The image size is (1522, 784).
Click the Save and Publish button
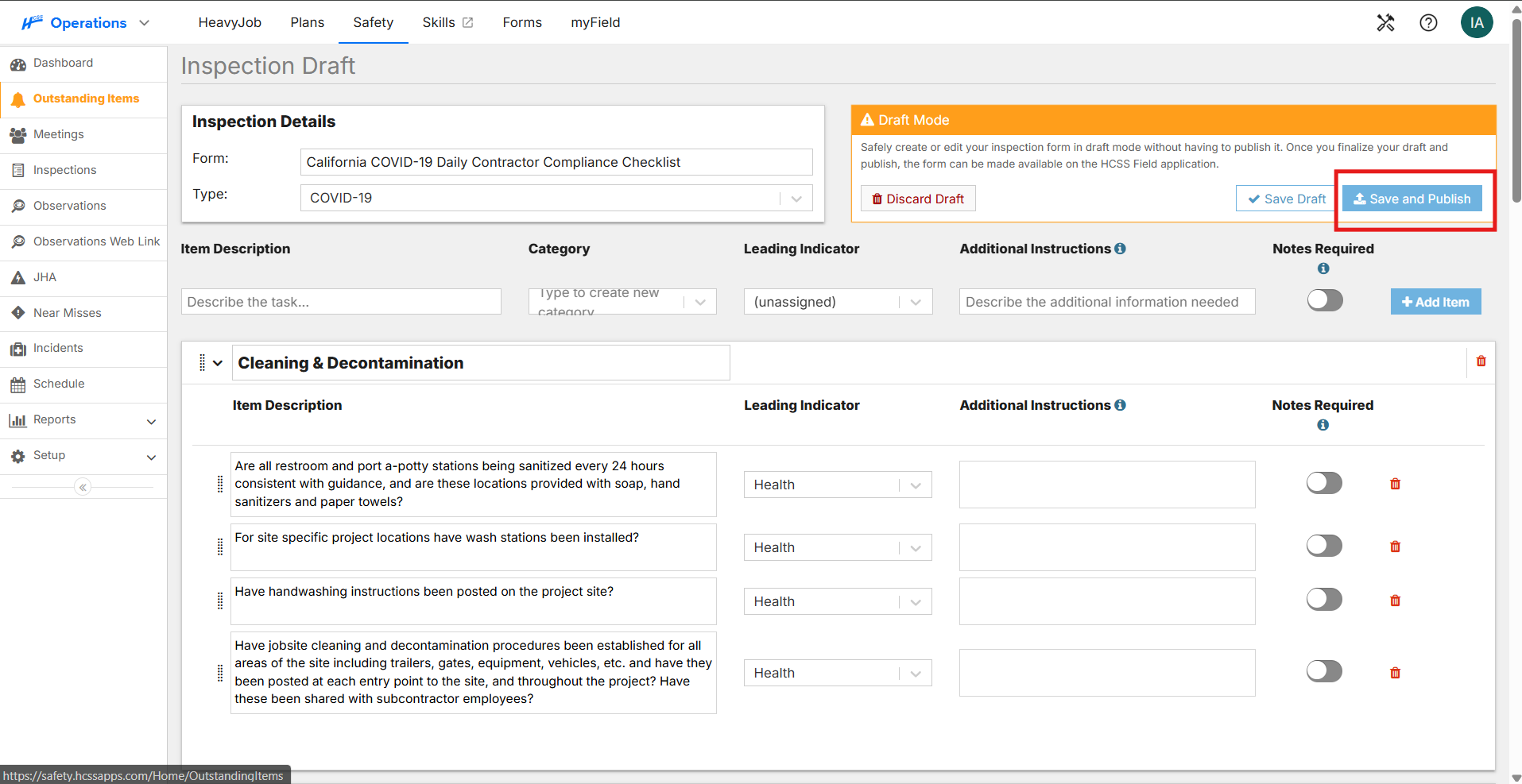click(1412, 199)
